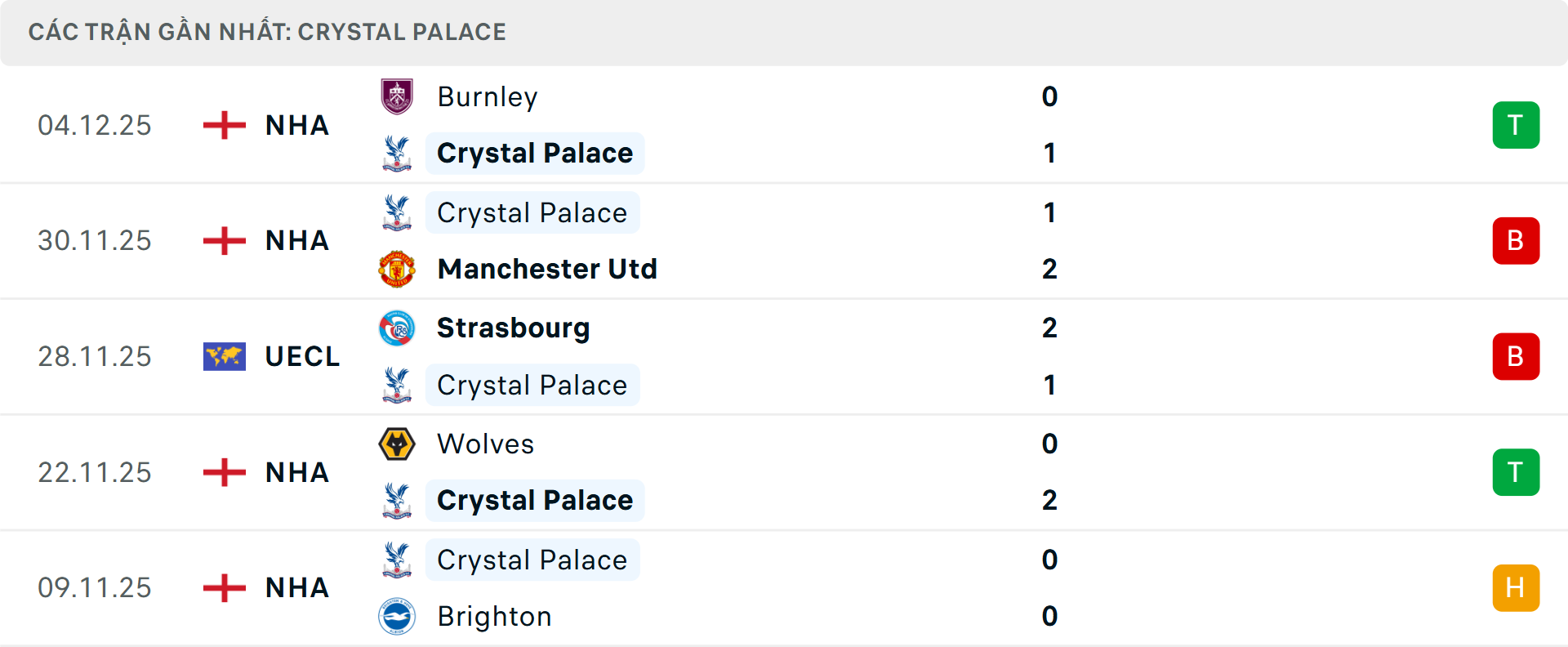This screenshot has height=647, width=1568.
Task: Click the Wolves club crest
Action: 397,444
